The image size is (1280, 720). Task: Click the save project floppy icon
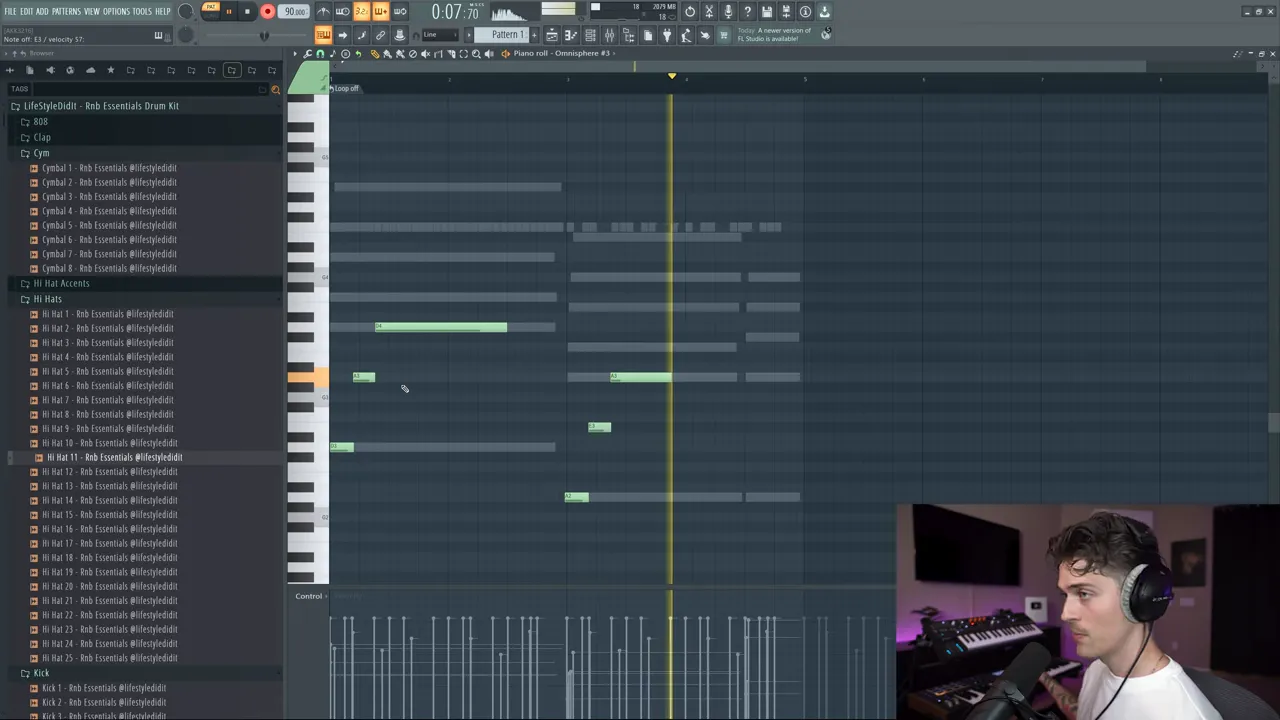coord(766,12)
